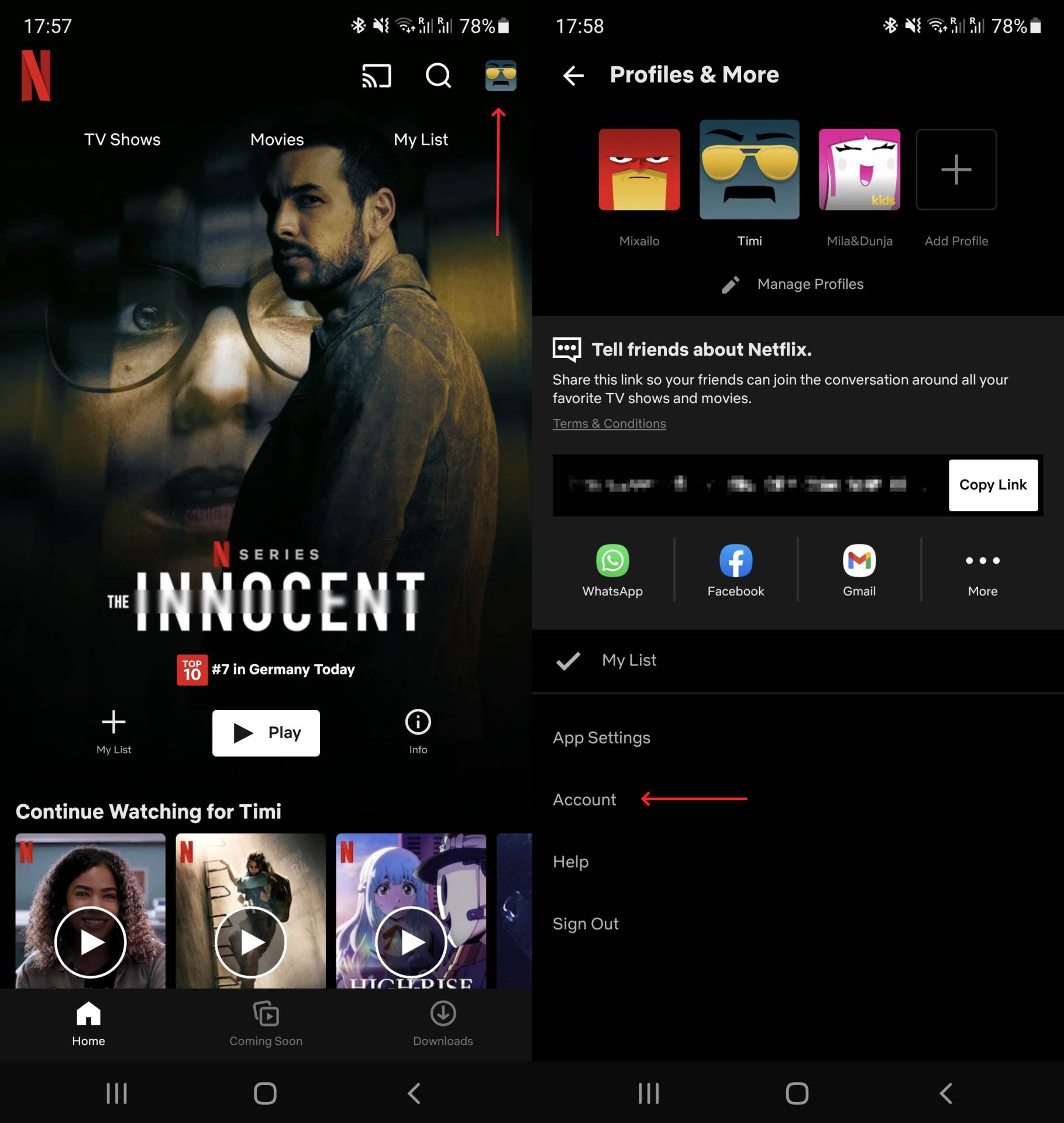Switch to the Mila&Dunja profile
This screenshot has width=1064, height=1123.
click(x=859, y=170)
